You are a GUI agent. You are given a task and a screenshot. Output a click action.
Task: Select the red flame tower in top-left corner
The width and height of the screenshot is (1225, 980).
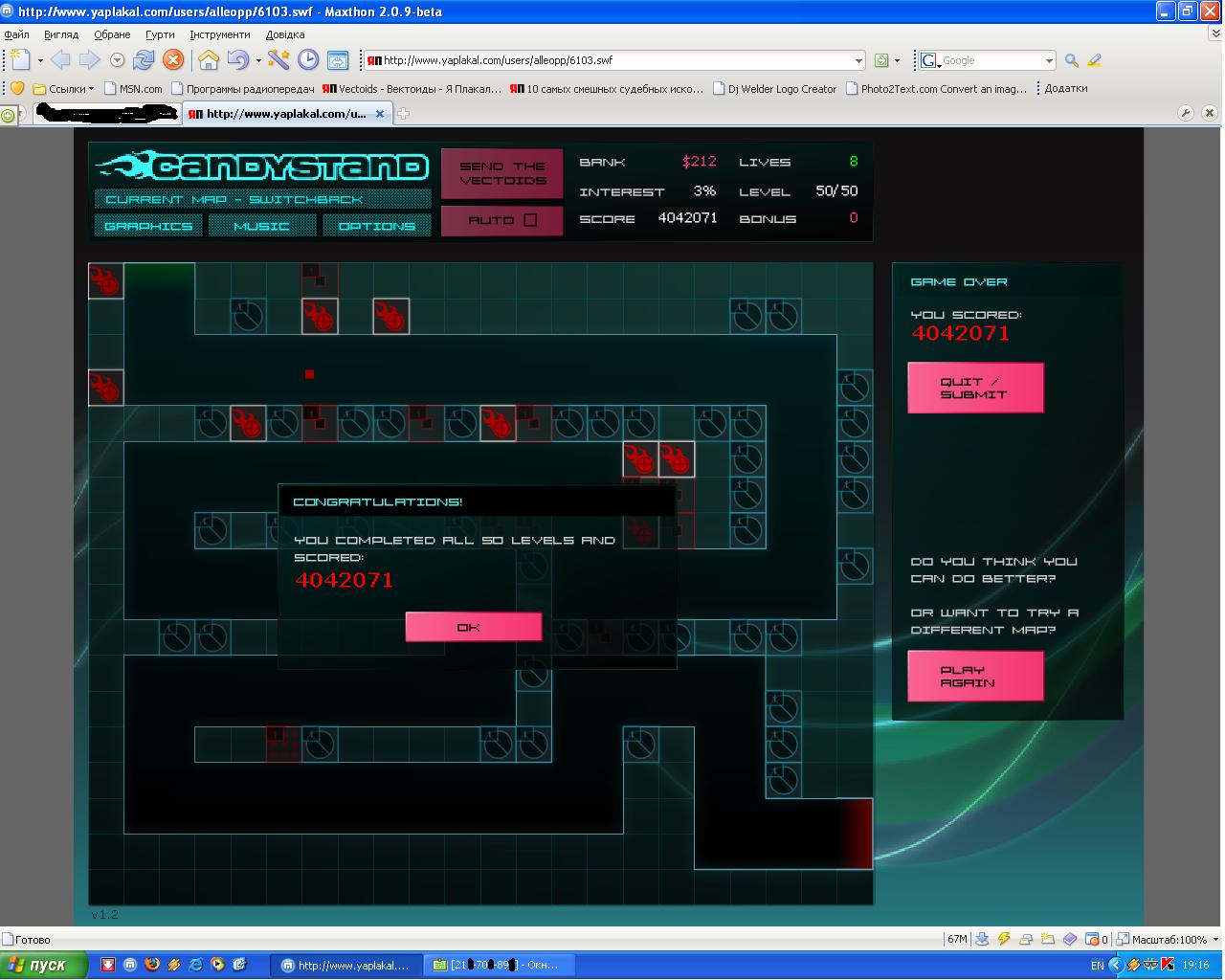click(x=105, y=281)
